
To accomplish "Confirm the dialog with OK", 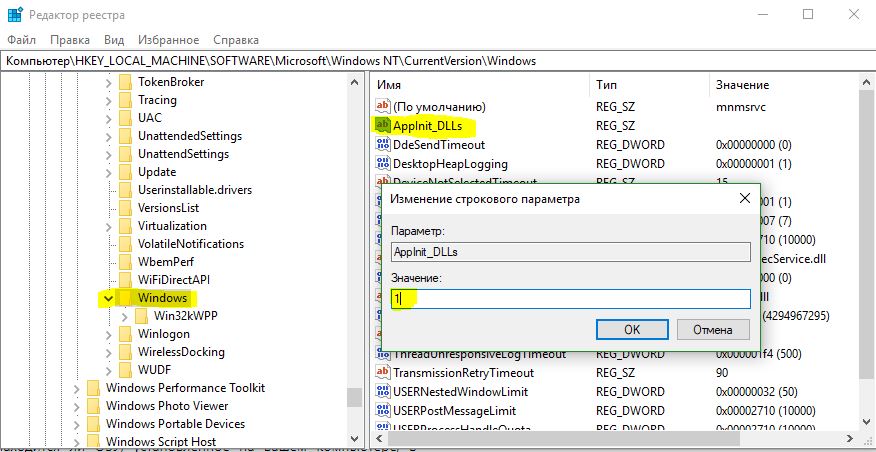I will pyautogui.click(x=632, y=330).
